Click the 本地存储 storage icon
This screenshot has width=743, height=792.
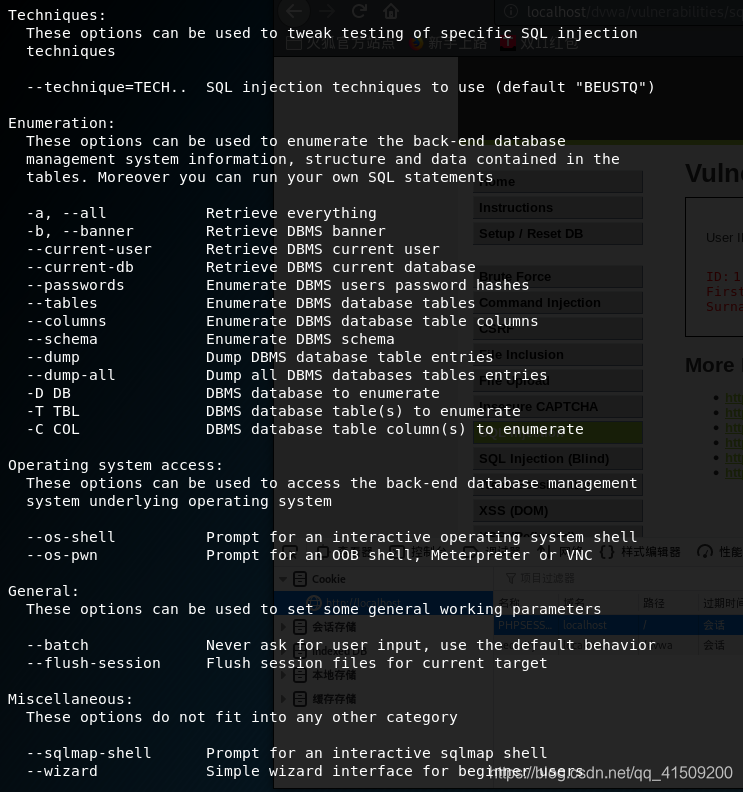click(300, 675)
